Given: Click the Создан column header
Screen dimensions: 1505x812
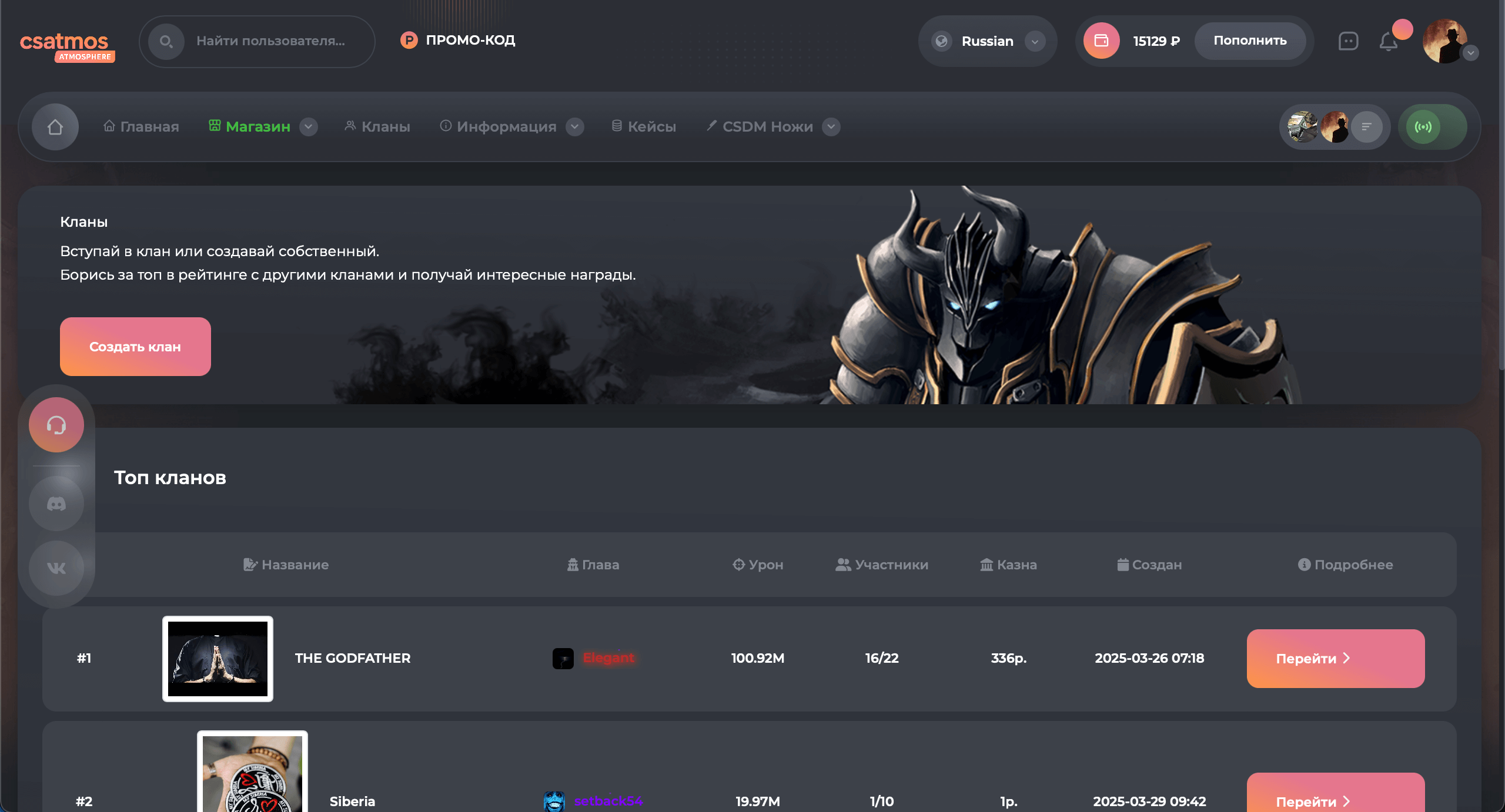Looking at the screenshot, I should click(1149, 565).
